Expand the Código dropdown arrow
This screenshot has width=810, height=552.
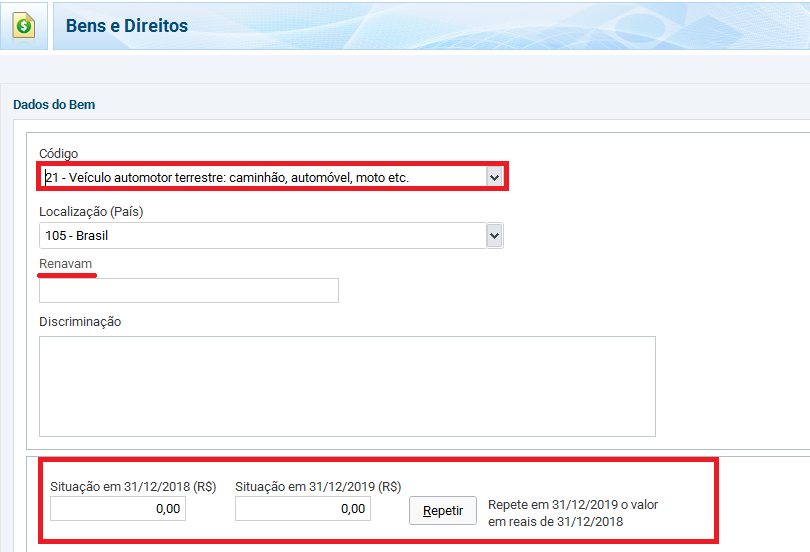493,177
